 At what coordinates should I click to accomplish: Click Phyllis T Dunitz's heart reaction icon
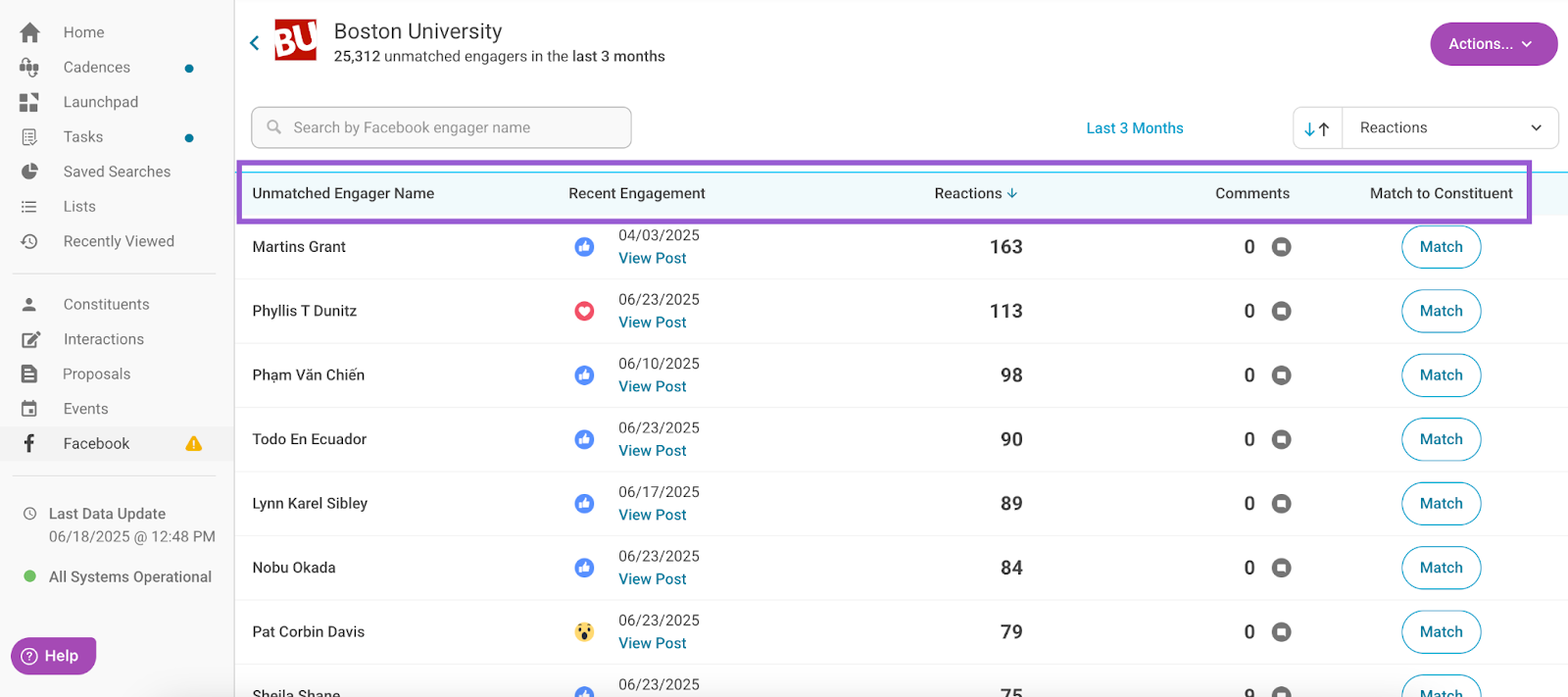click(584, 311)
